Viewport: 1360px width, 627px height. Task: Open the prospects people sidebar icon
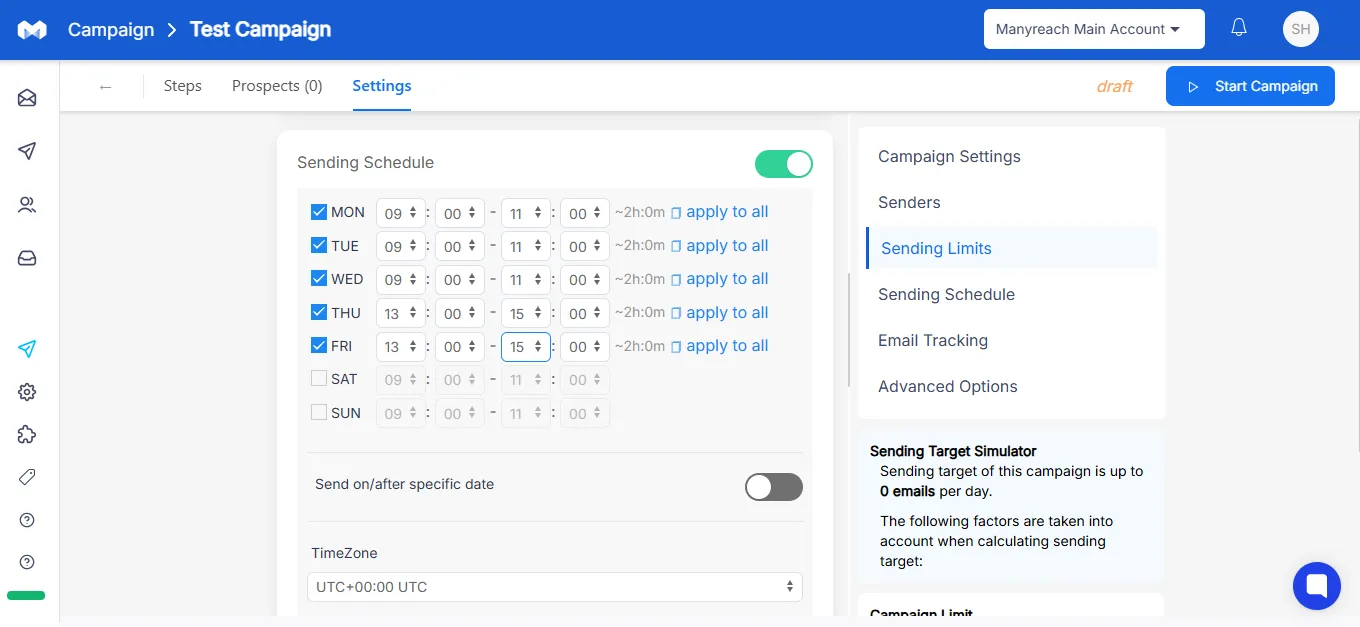coord(28,206)
